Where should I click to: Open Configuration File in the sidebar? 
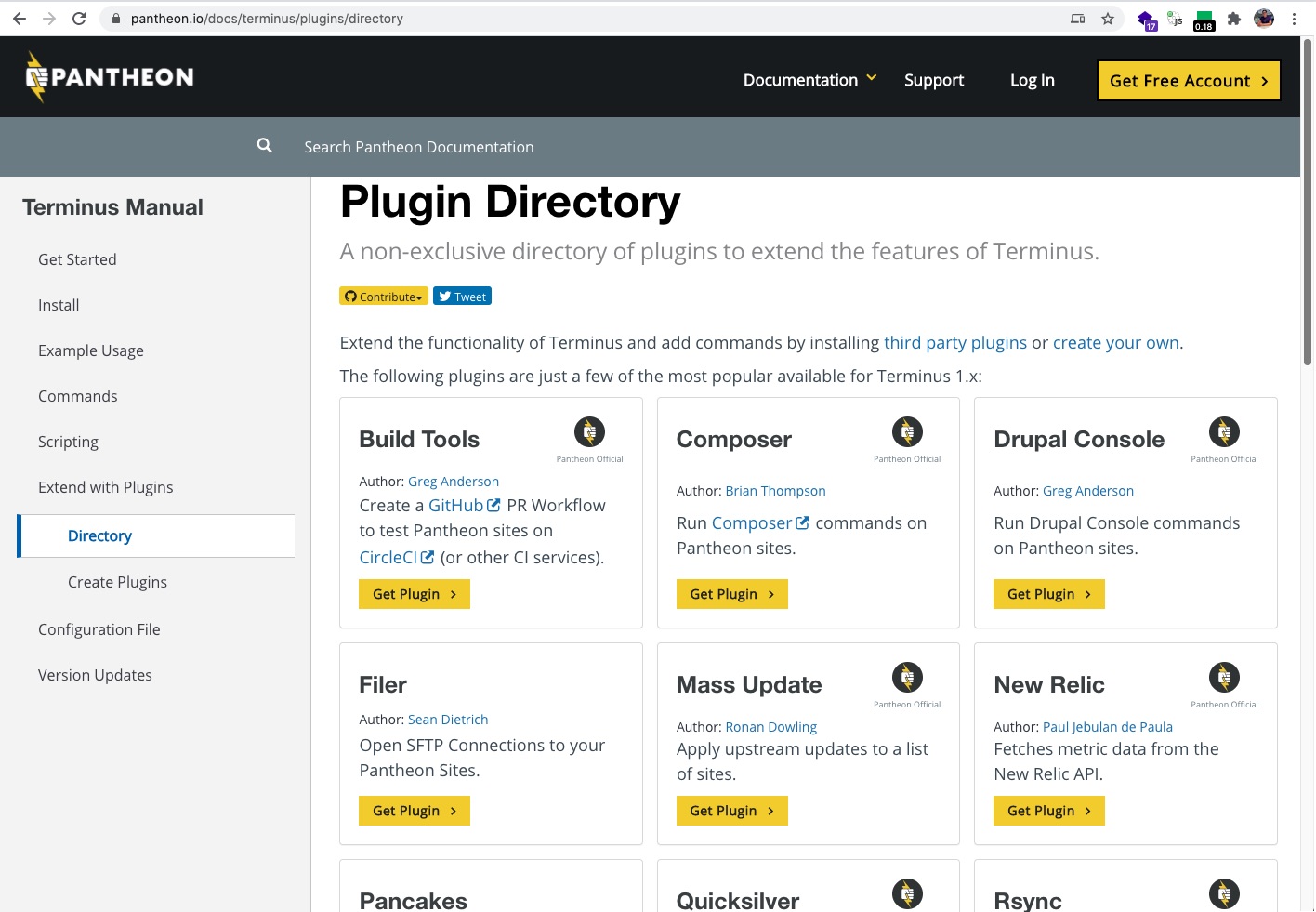coord(99,629)
